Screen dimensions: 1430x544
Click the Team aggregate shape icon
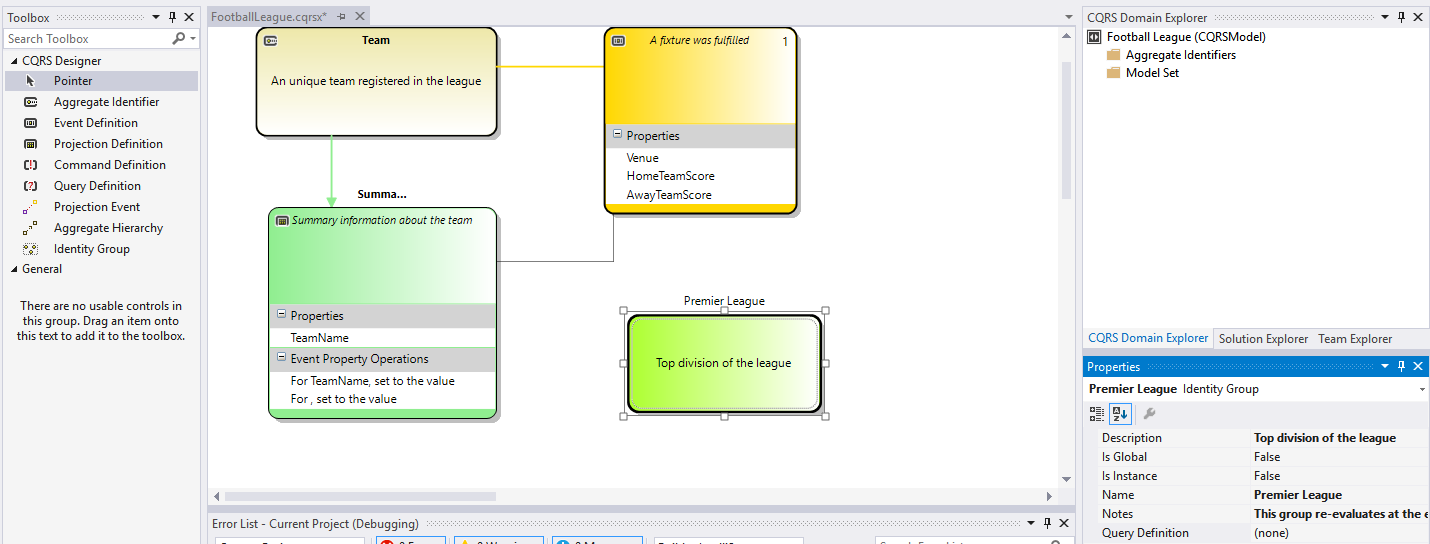pos(270,41)
